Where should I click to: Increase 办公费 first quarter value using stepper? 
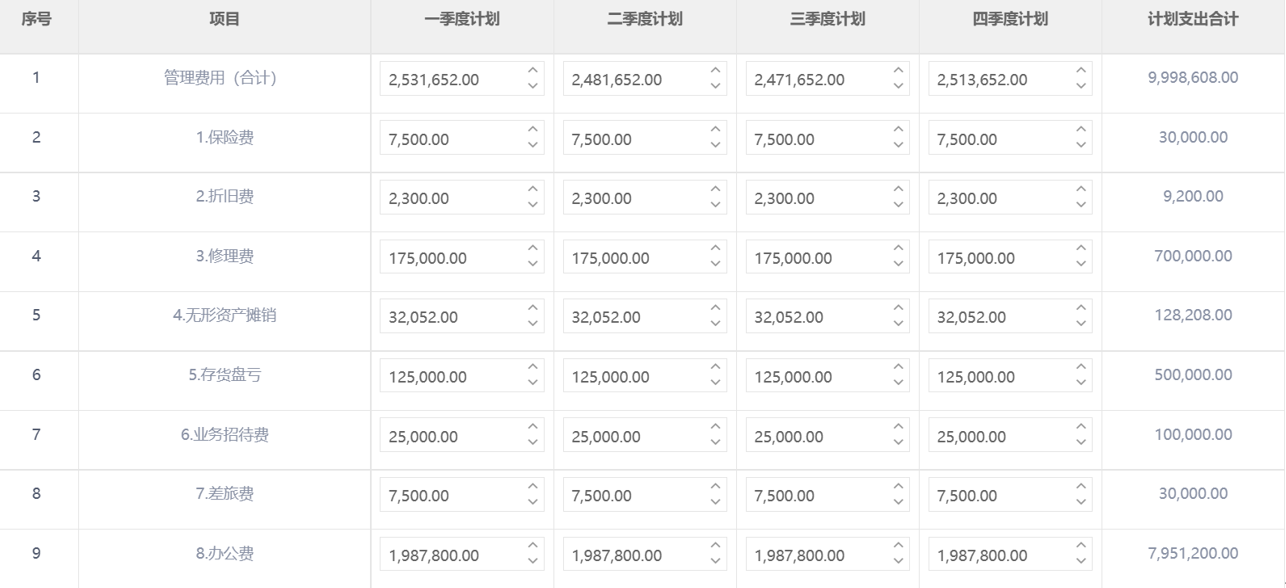pos(532,547)
